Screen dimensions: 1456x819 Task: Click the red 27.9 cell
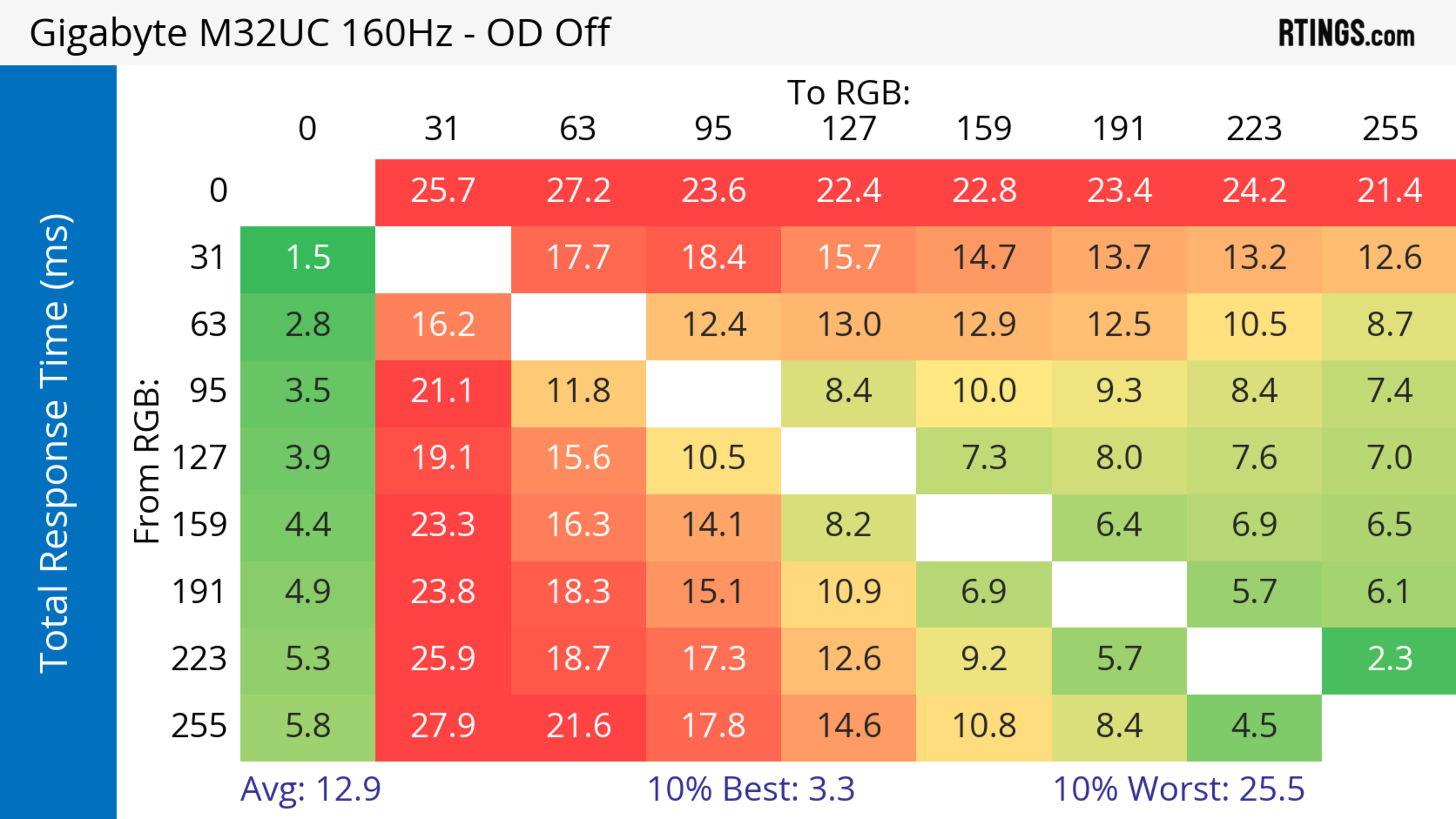pyautogui.click(x=442, y=726)
